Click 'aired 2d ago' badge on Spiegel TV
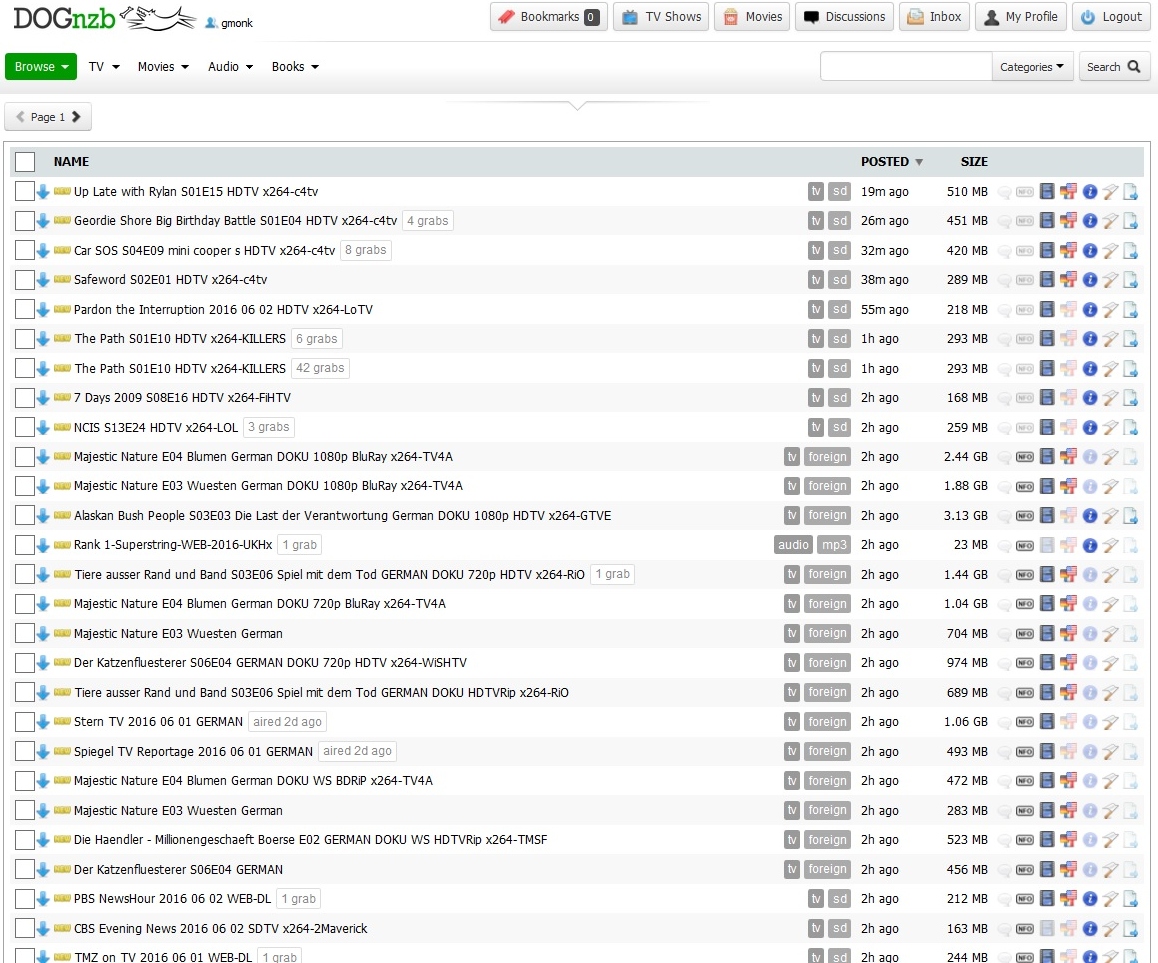1158x963 pixels. (x=357, y=751)
